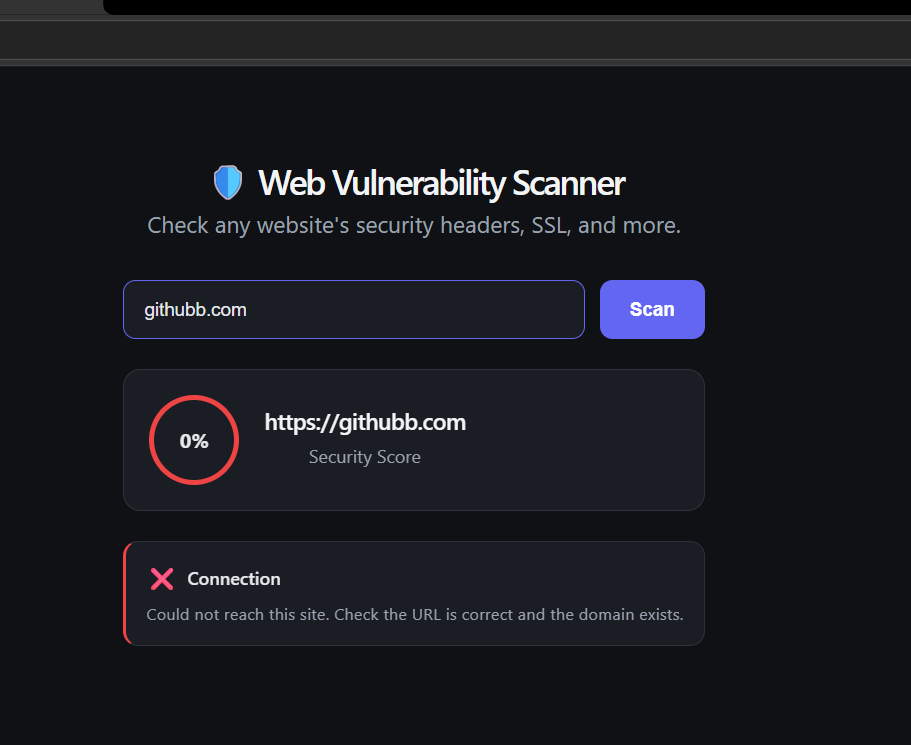Click the blue shield logo icon
Viewport: 911px width, 745px height.
[228, 182]
